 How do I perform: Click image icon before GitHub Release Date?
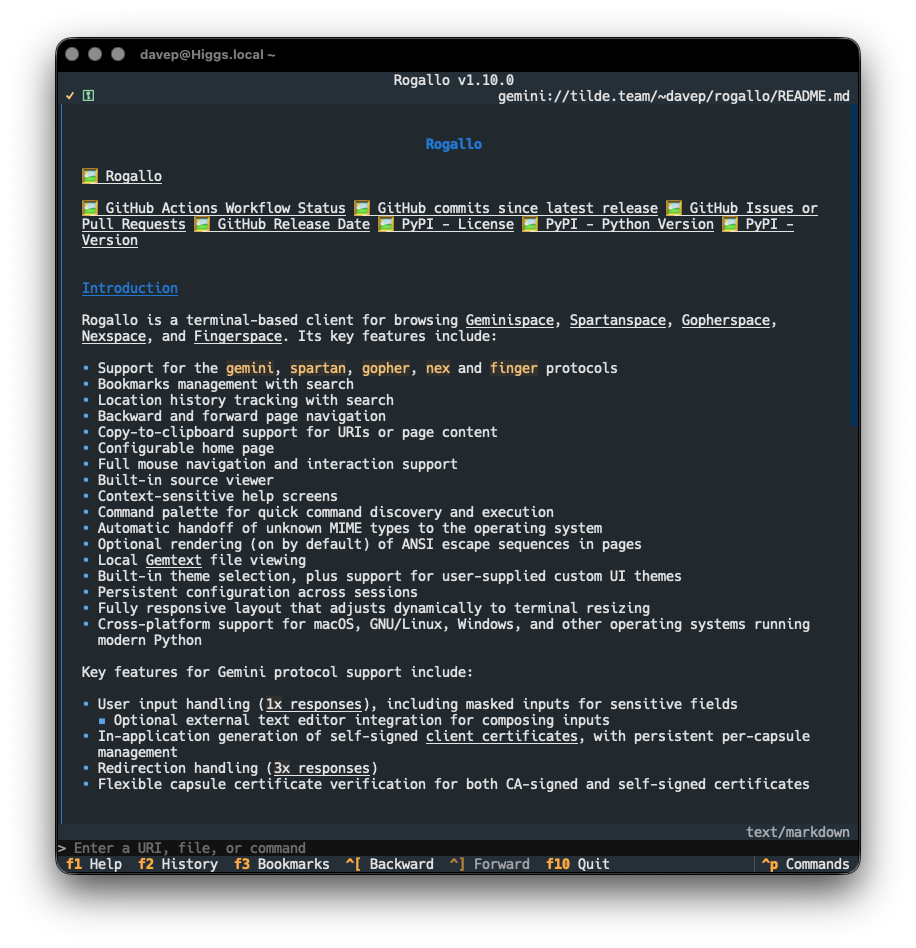click(202, 224)
